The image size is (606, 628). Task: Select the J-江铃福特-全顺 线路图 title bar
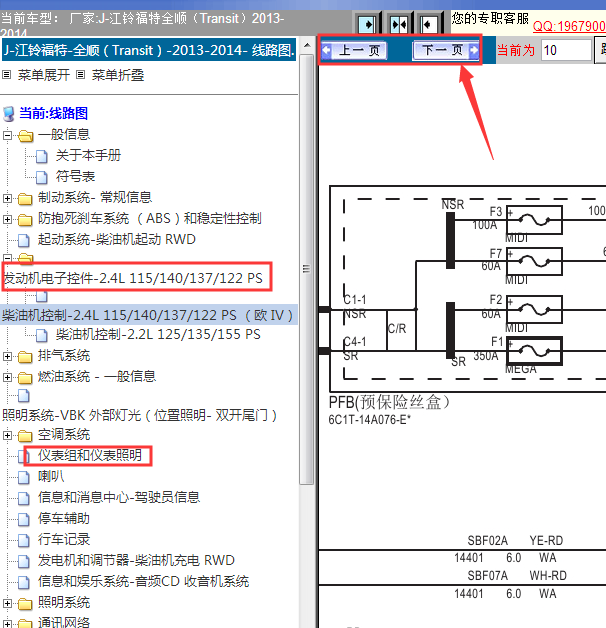[149, 50]
